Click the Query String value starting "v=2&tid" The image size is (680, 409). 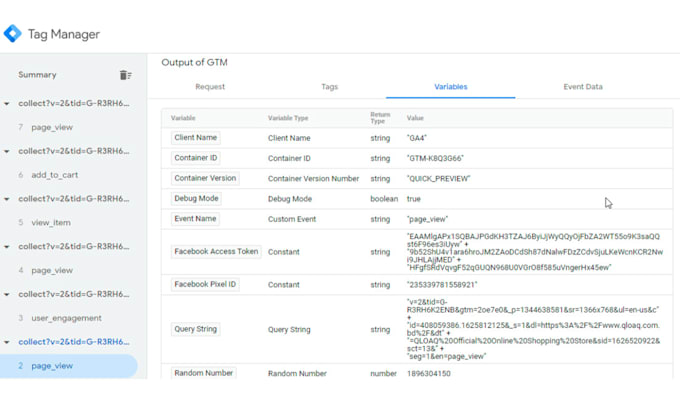(x=533, y=329)
